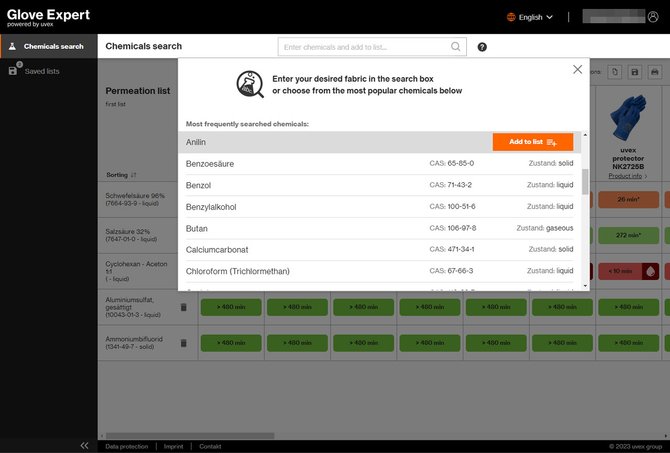Image resolution: width=670 pixels, height=453 pixels.
Task: Click the blue uvex protector glove image
Action: (628, 118)
